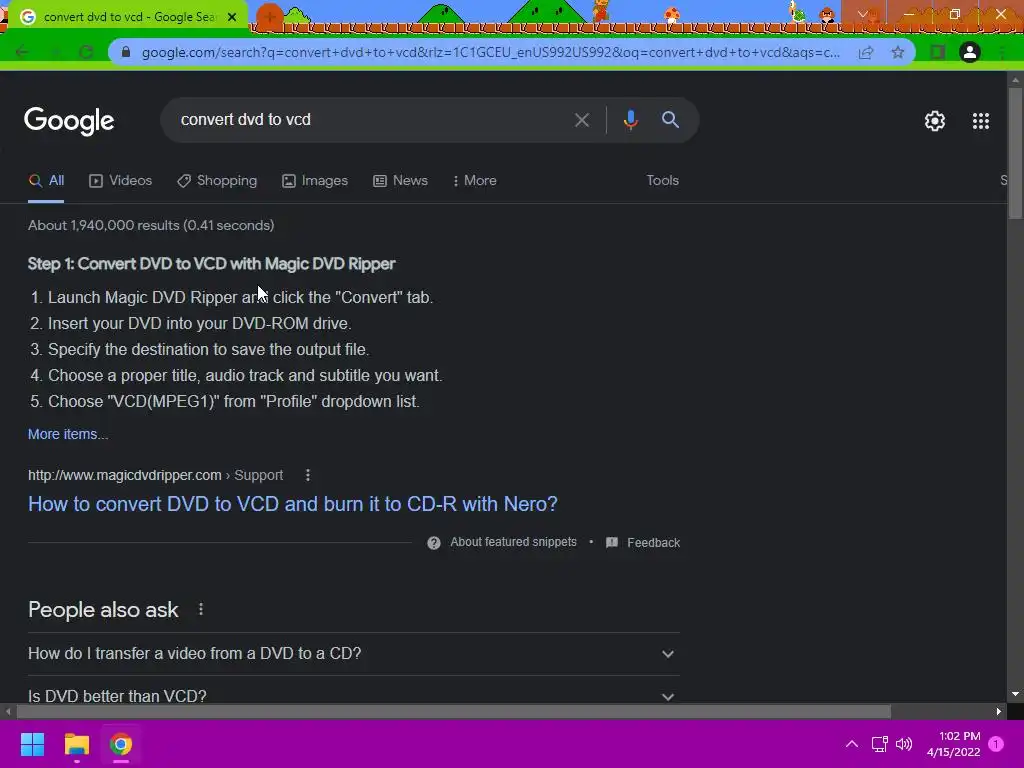The width and height of the screenshot is (1024, 768).
Task: Click 'More items...' link
Action: (68, 434)
